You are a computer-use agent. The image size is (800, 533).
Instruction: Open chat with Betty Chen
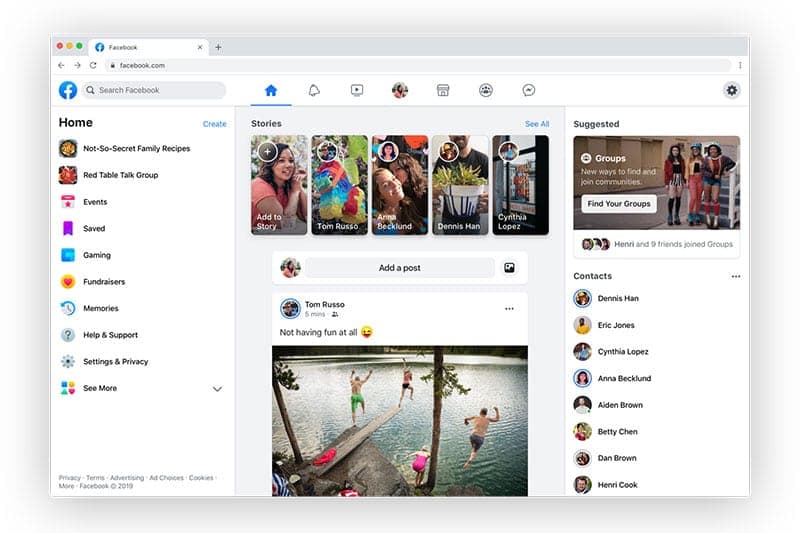tap(606, 432)
